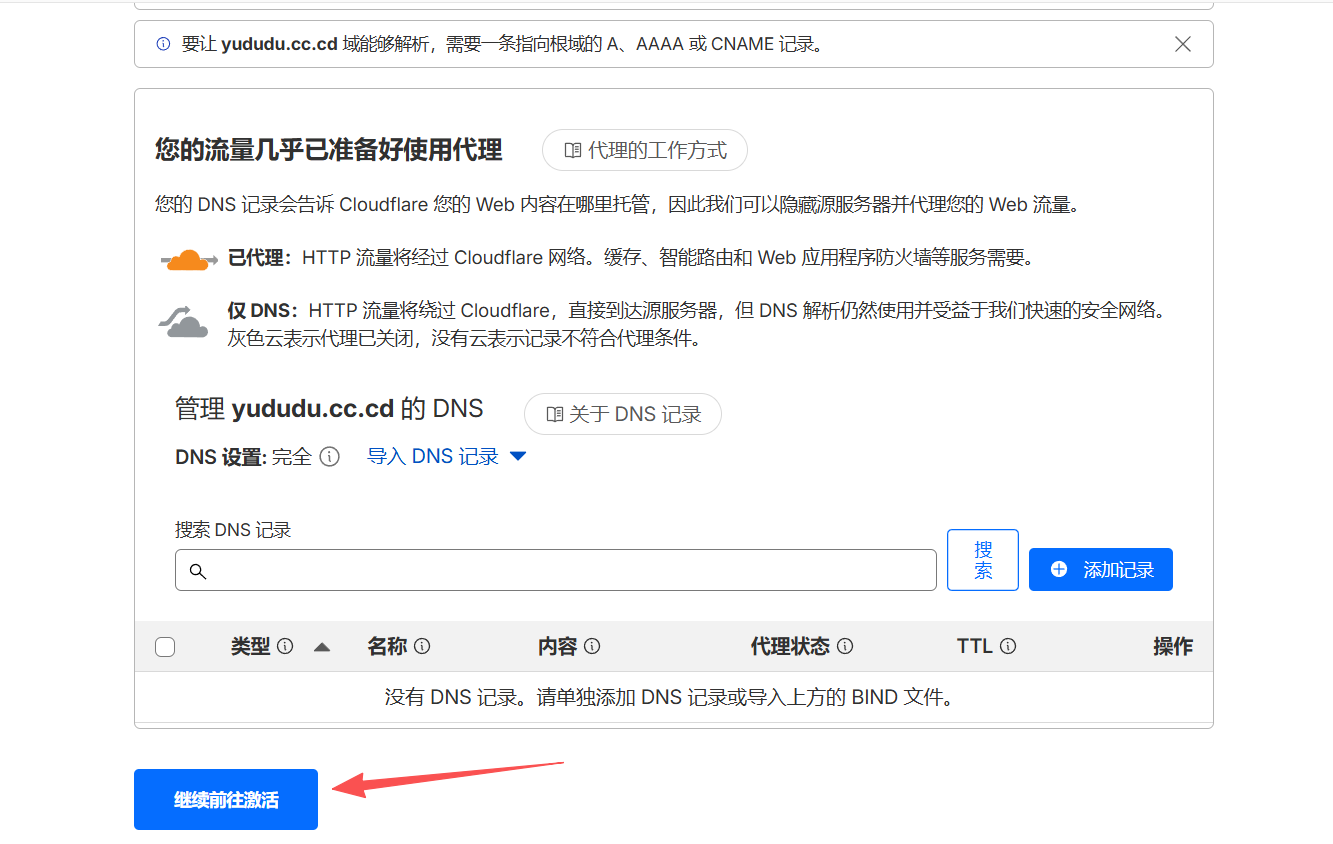The width and height of the screenshot is (1333, 844).
Task: Click the 管理 yududu.cc.cd 的 DNS heading
Action: coord(329,409)
